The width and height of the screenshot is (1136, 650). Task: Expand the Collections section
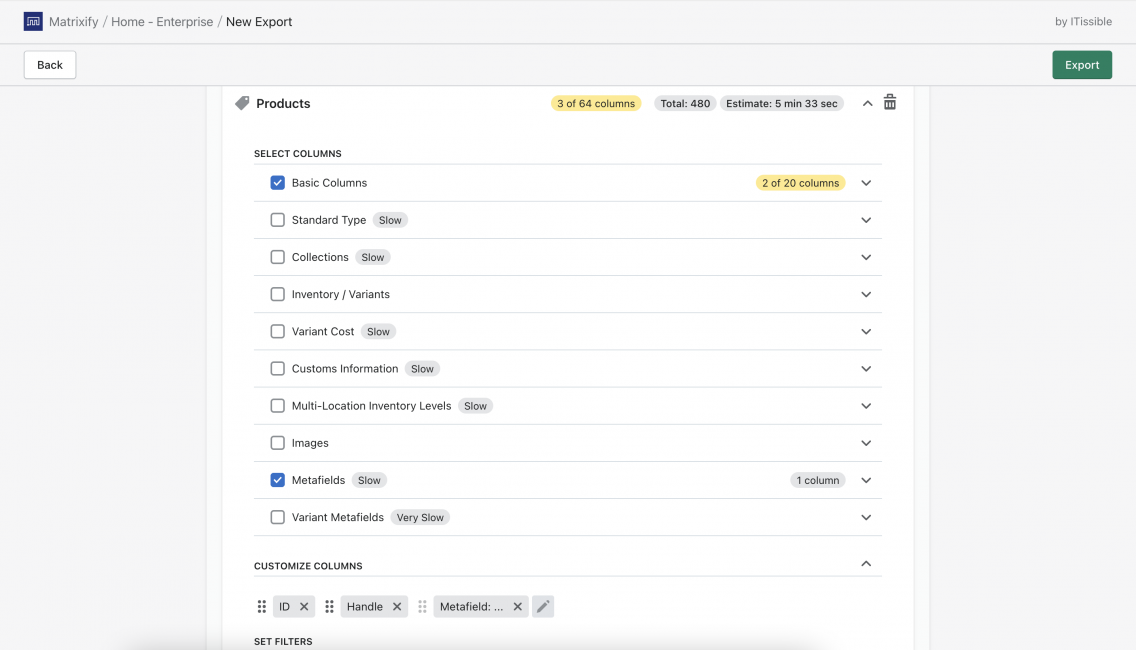866,257
